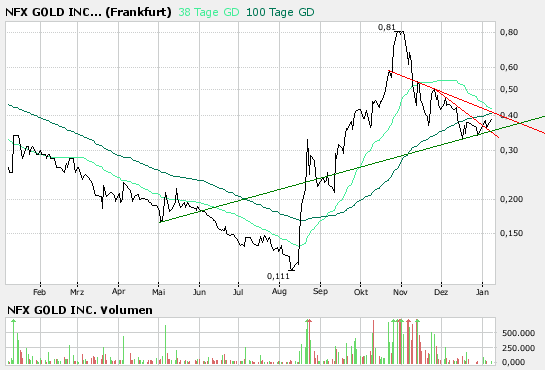Click the "Dez" month label
Screen dimensions: 545x384
pos(441,292)
